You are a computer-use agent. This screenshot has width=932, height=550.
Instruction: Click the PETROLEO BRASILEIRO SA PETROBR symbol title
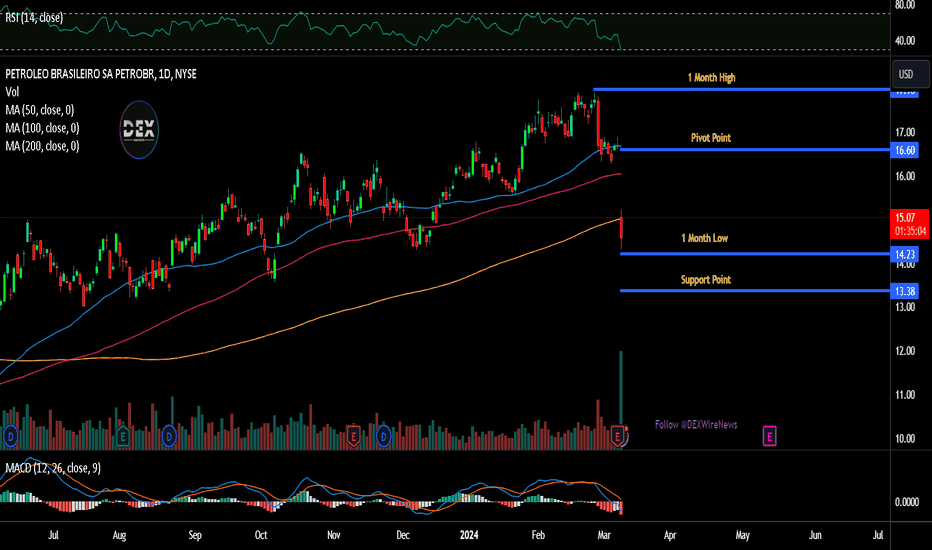click(x=101, y=74)
